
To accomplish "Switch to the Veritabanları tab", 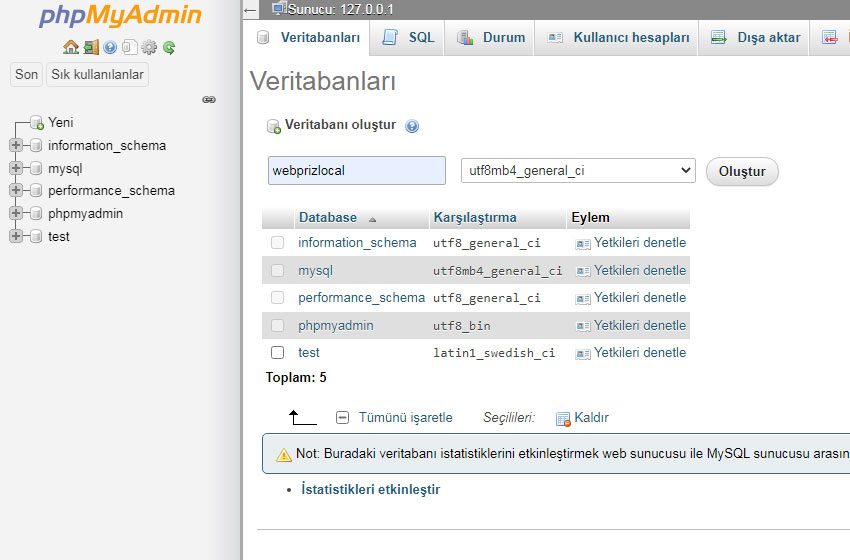I will point(308,37).
